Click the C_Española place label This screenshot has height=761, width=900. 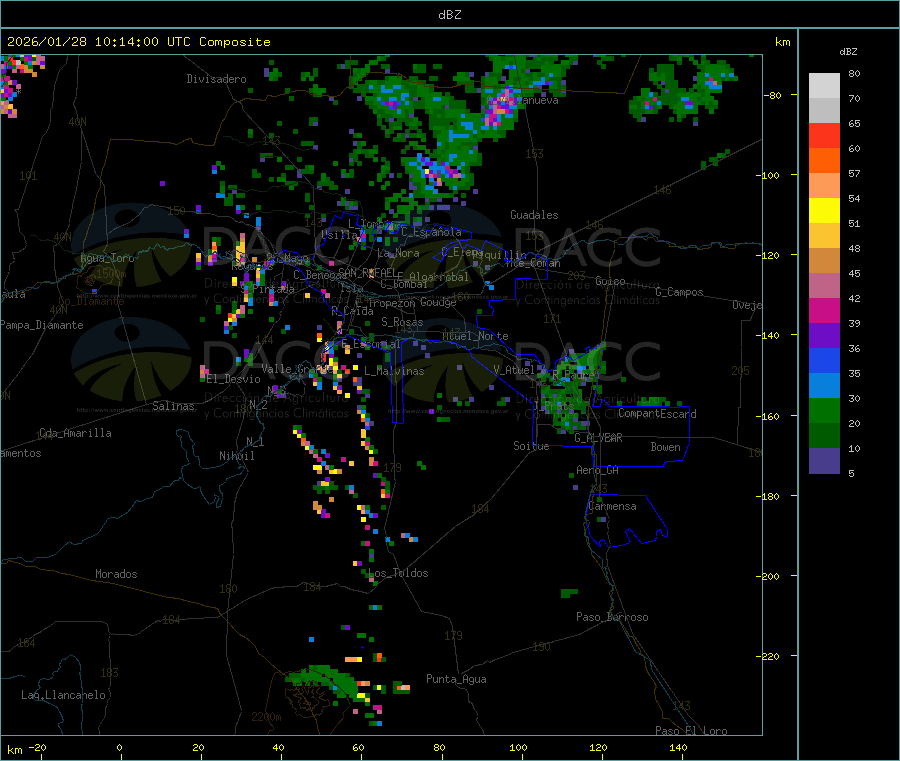point(431,232)
